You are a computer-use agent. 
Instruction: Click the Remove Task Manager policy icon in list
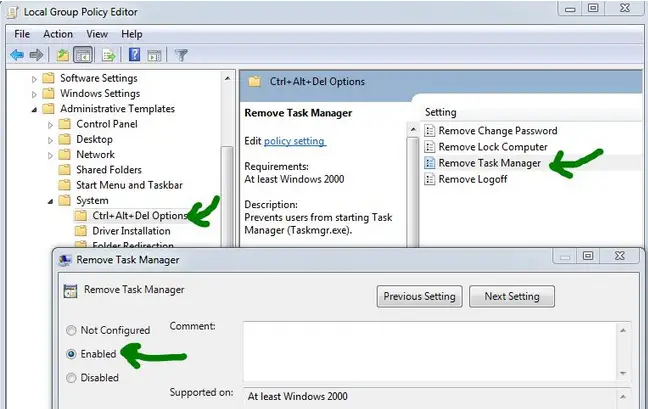click(x=430, y=163)
